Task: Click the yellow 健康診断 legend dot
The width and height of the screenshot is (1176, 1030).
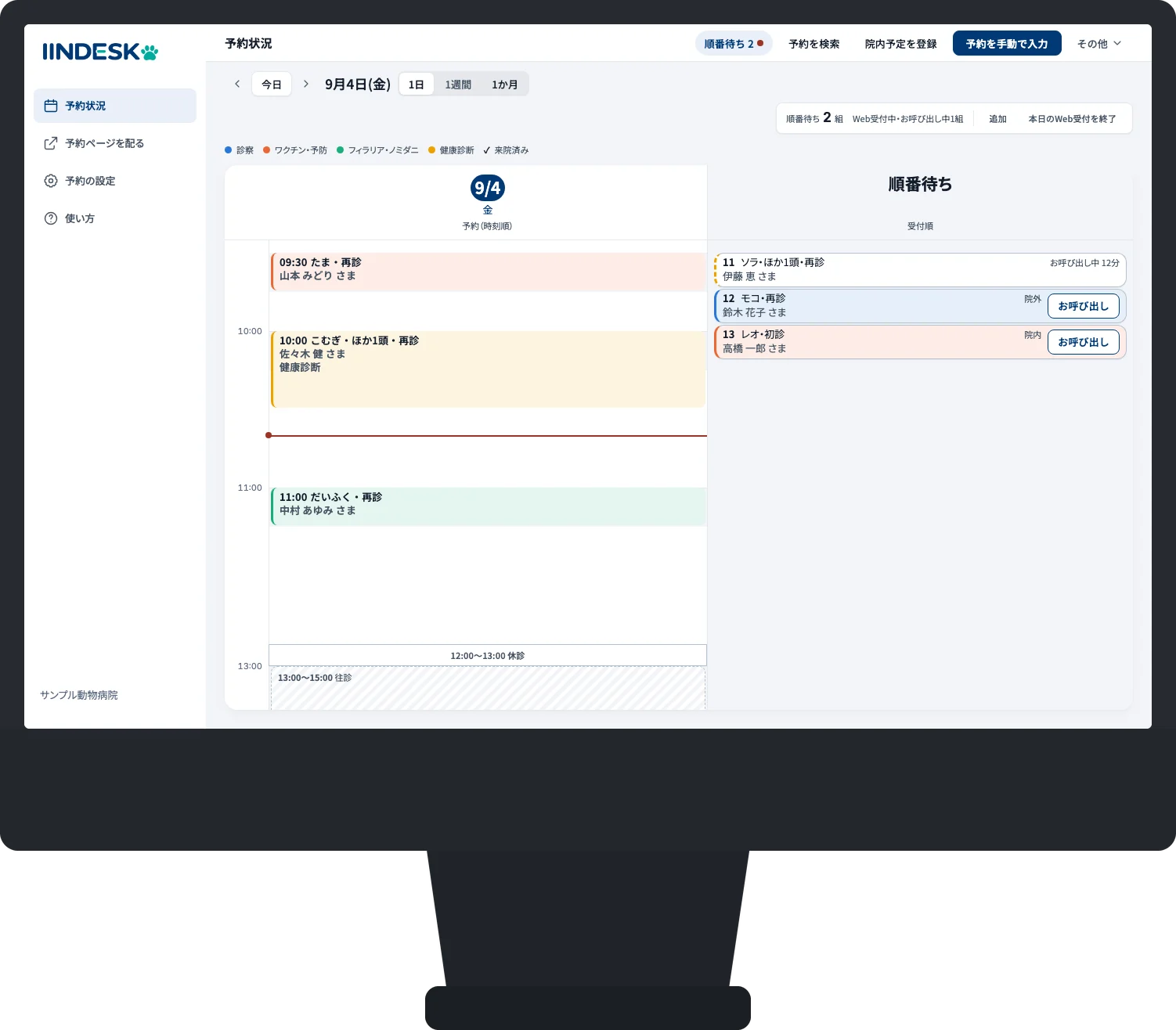Action: pyautogui.click(x=431, y=150)
